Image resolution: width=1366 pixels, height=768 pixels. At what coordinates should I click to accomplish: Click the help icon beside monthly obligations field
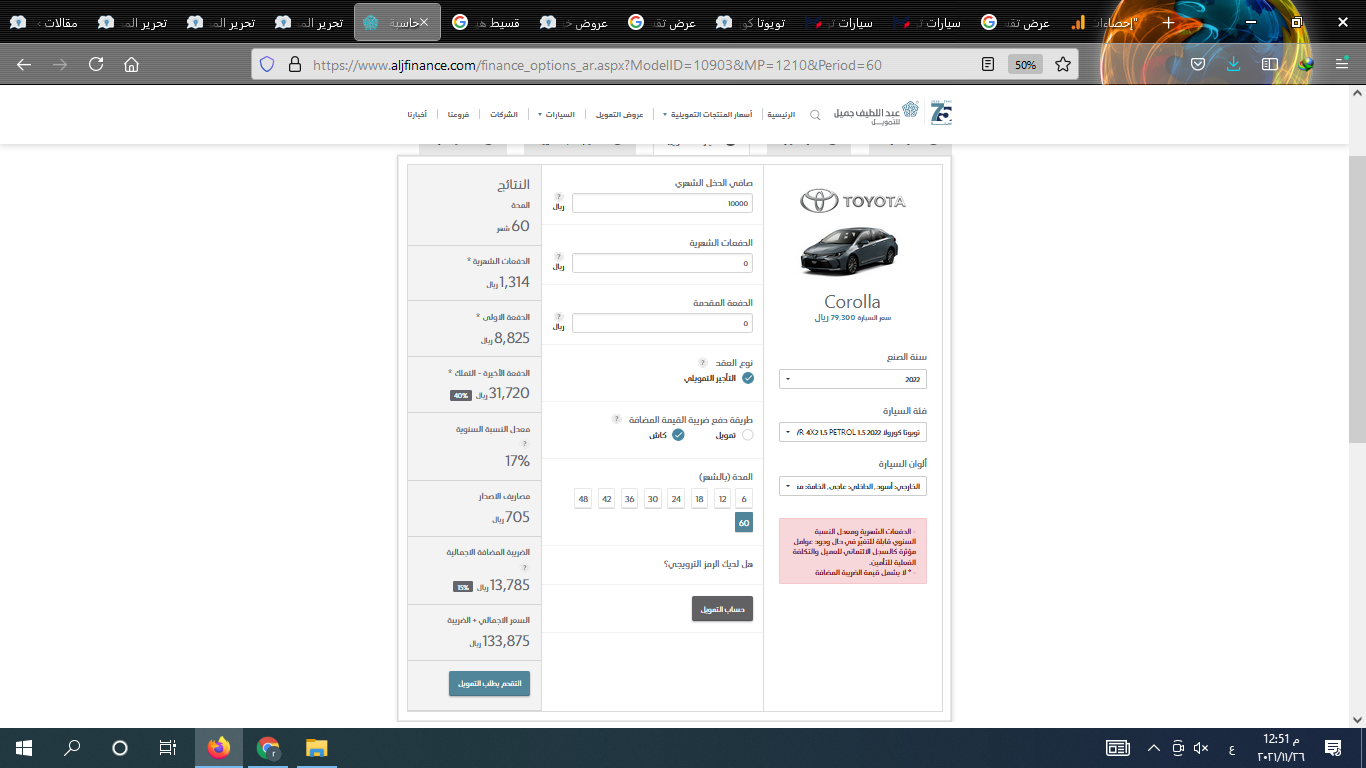[x=559, y=257]
